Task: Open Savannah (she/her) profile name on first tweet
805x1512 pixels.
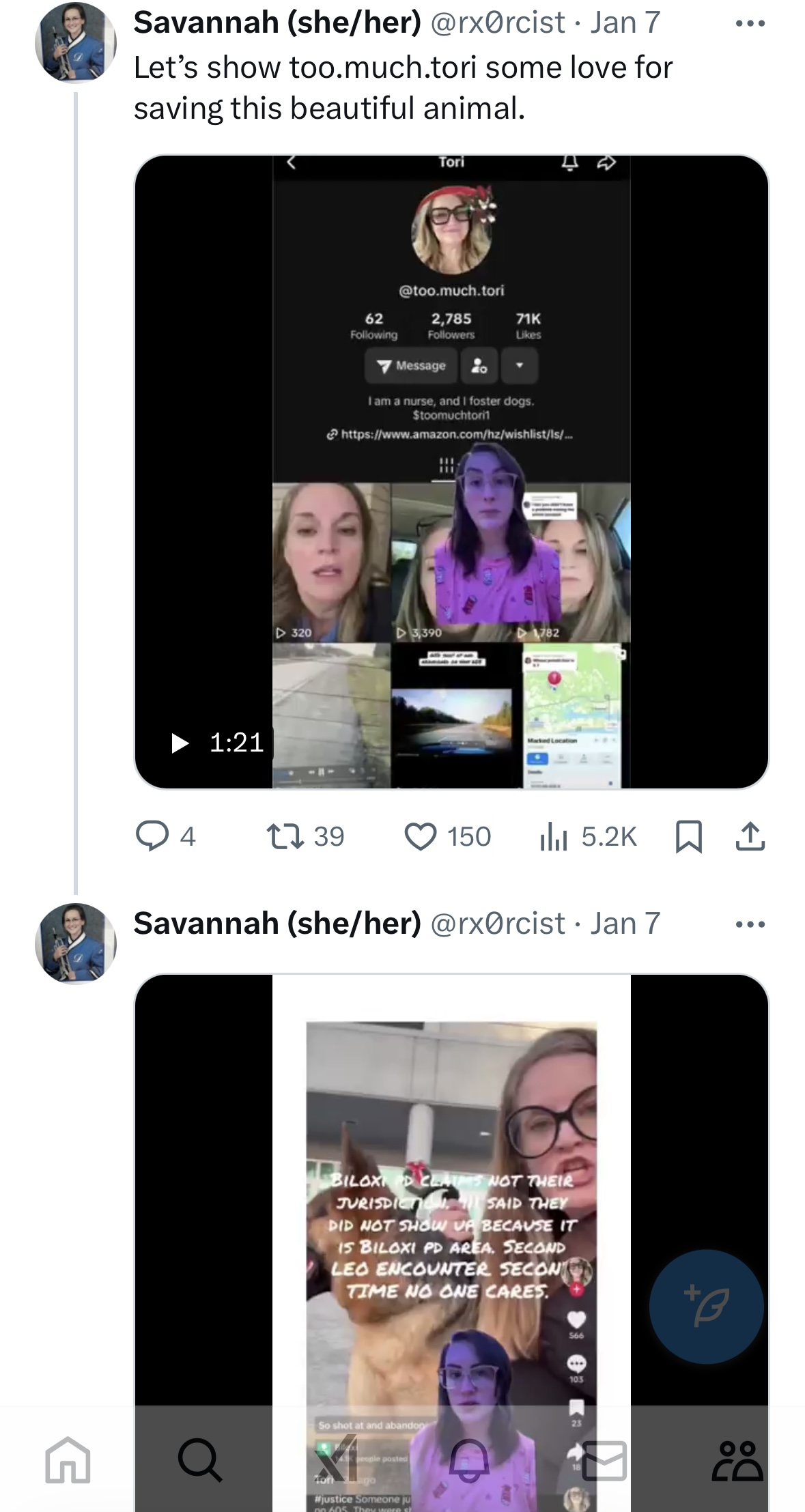Action: (277, 23)
